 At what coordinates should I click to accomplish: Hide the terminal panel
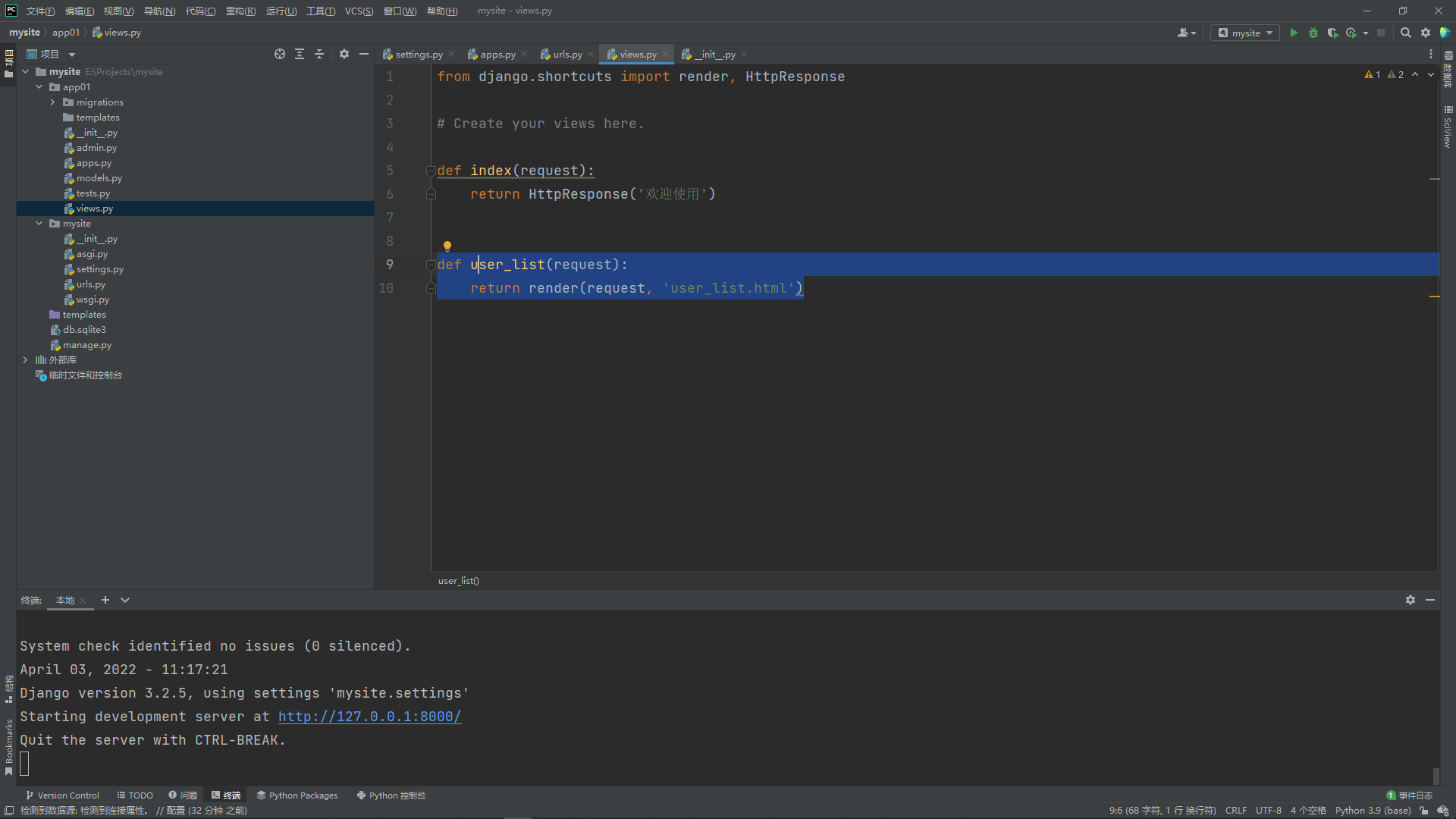pyautogui.click(x=1430, y=600)
